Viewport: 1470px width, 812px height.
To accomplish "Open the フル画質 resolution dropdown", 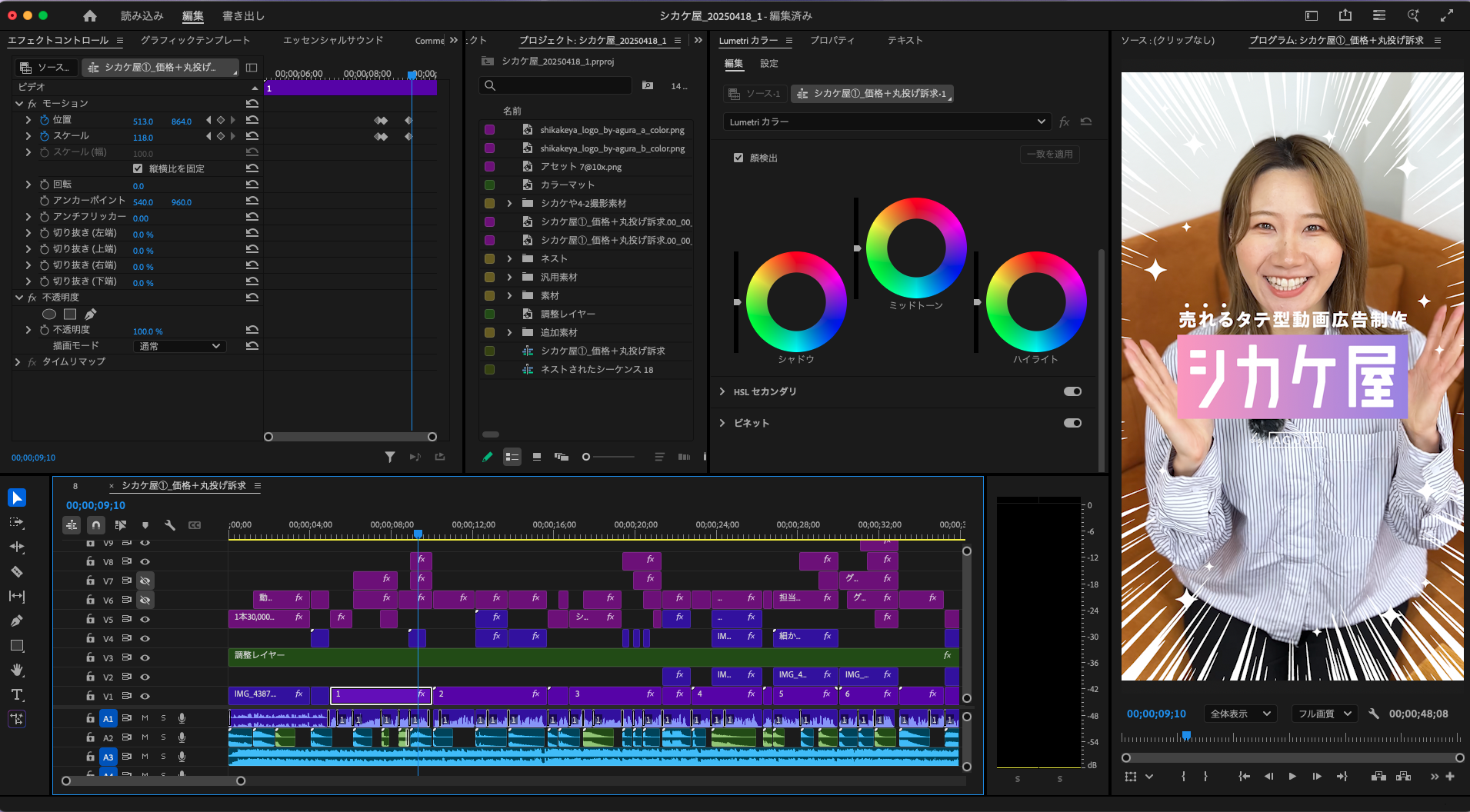I will [x=1325, y=714].
